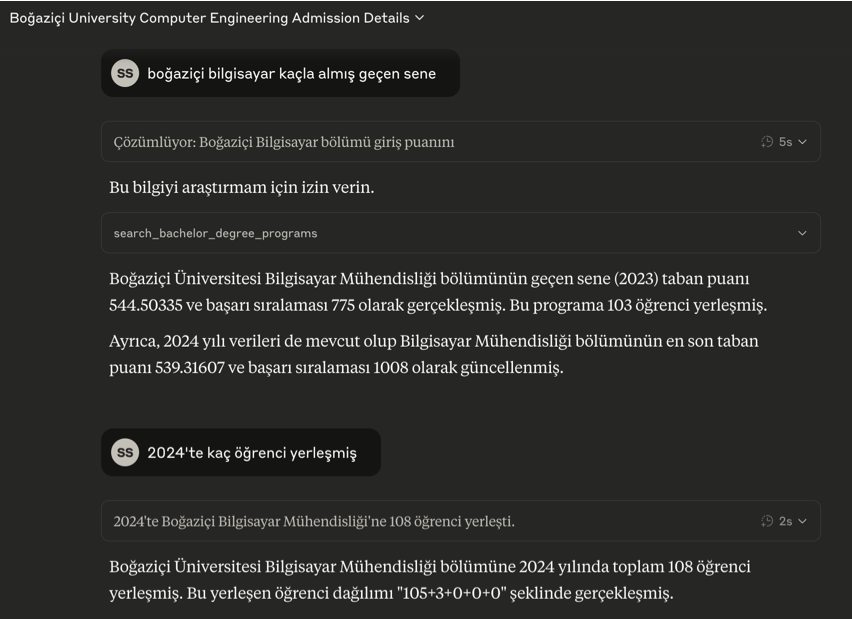The image size is (852, 619).
Task: Click the clock icon next to 5s
Action: (x=767, y=142)
